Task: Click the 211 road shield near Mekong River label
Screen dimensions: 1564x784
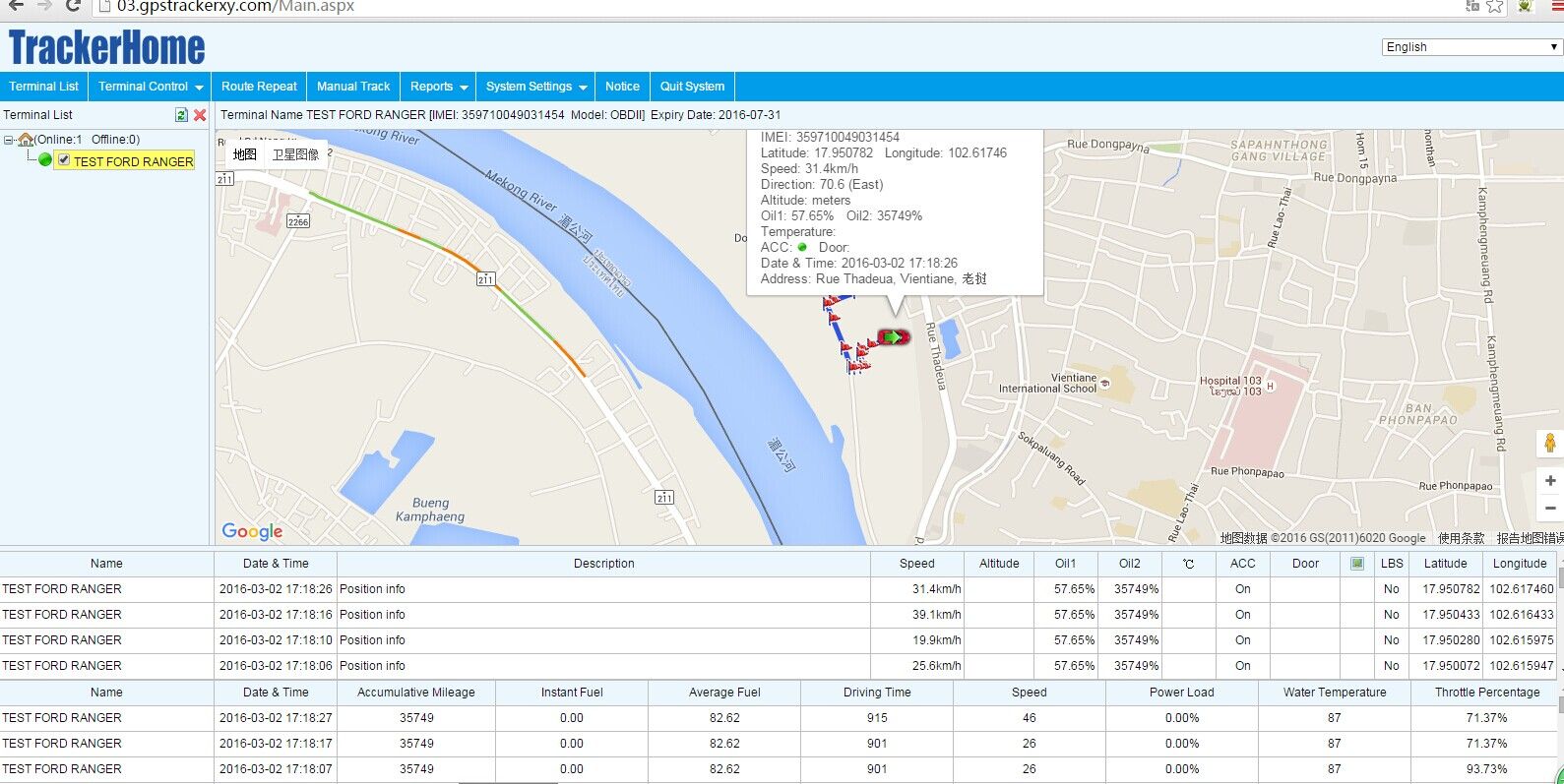Action: point(485,279)
